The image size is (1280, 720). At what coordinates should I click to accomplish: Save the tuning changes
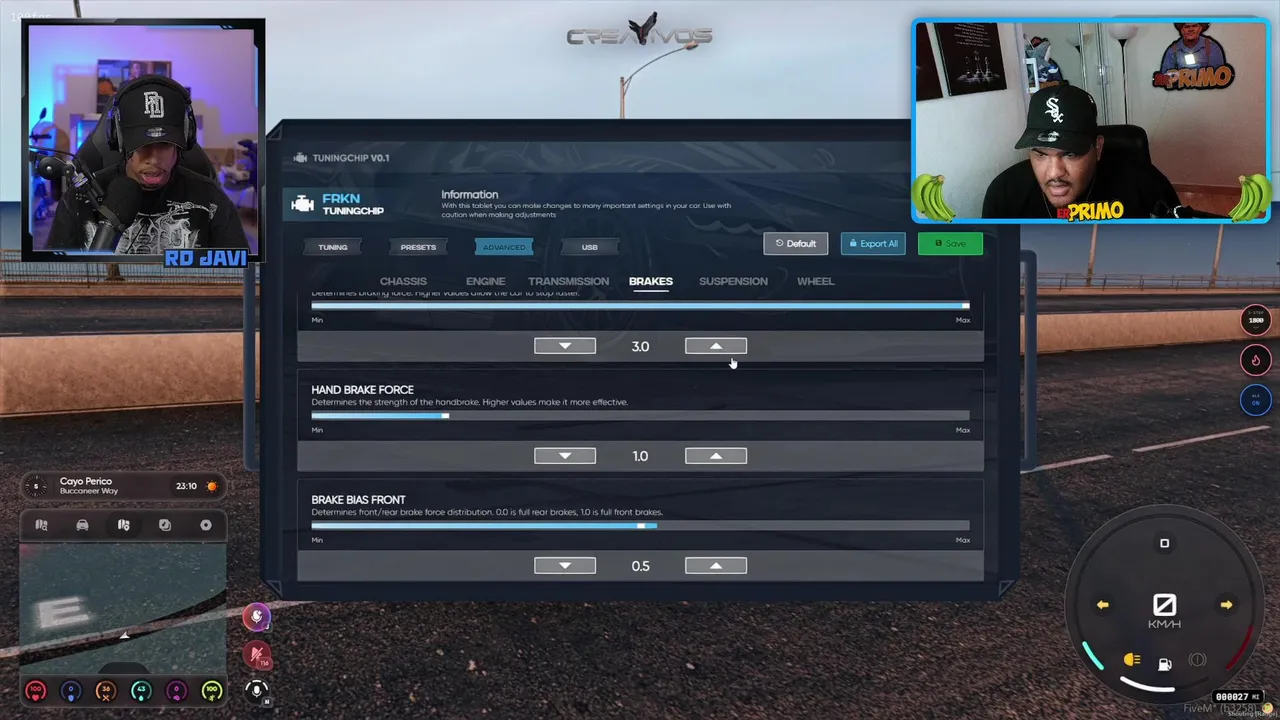[x=950, y=244]
